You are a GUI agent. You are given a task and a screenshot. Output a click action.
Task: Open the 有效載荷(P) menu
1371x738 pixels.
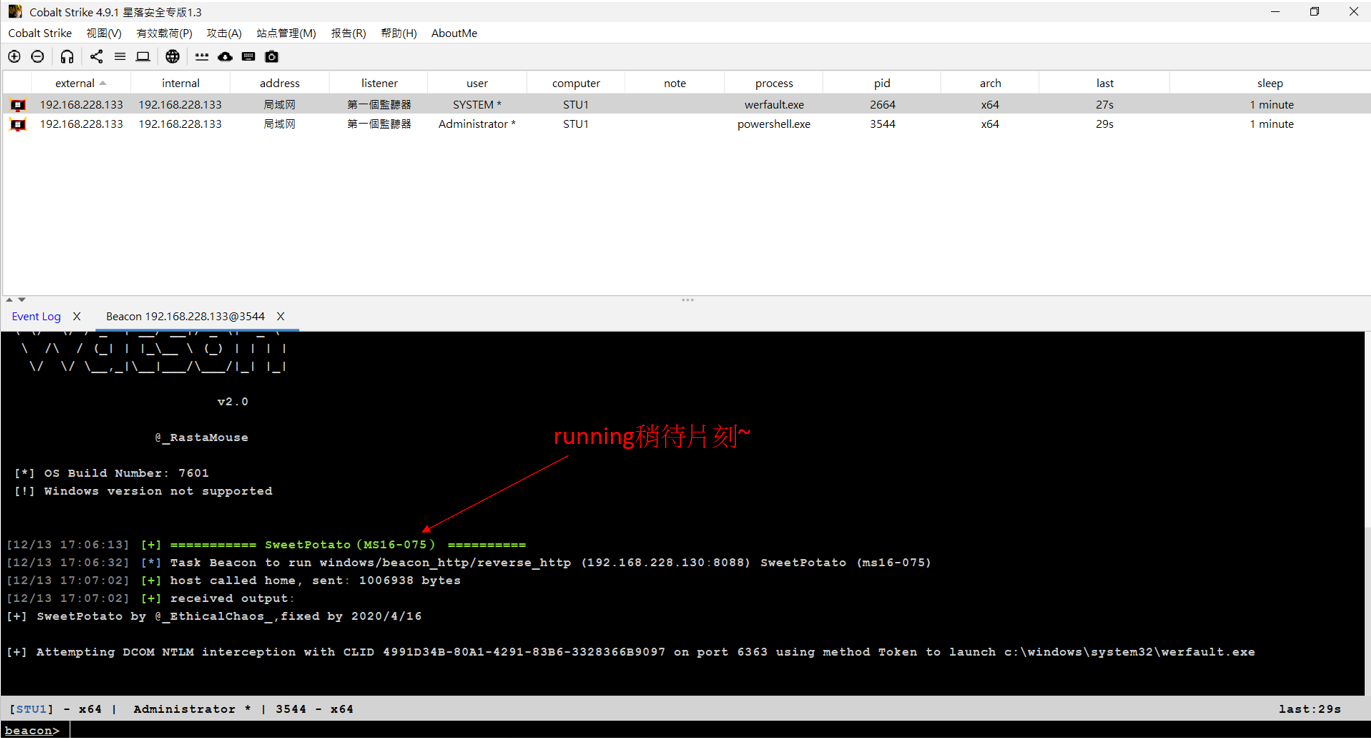point(164,33)
